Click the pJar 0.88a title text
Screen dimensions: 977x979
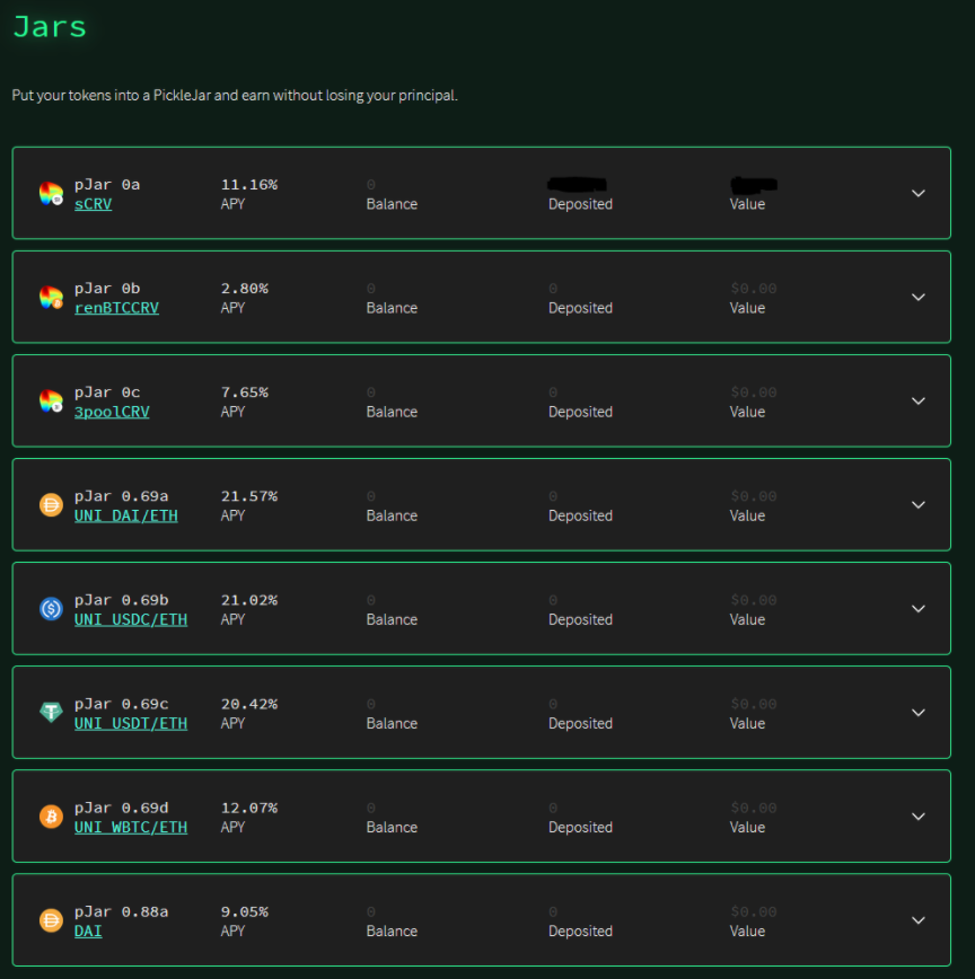pos(121,912)
